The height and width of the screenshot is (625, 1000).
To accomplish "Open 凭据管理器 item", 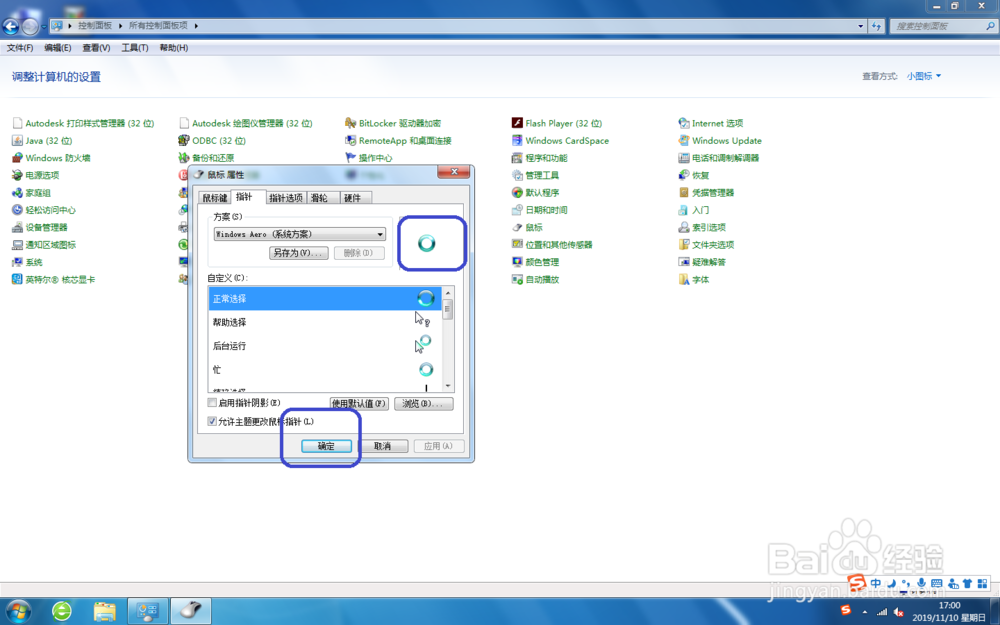I will (x=707, y=193).
